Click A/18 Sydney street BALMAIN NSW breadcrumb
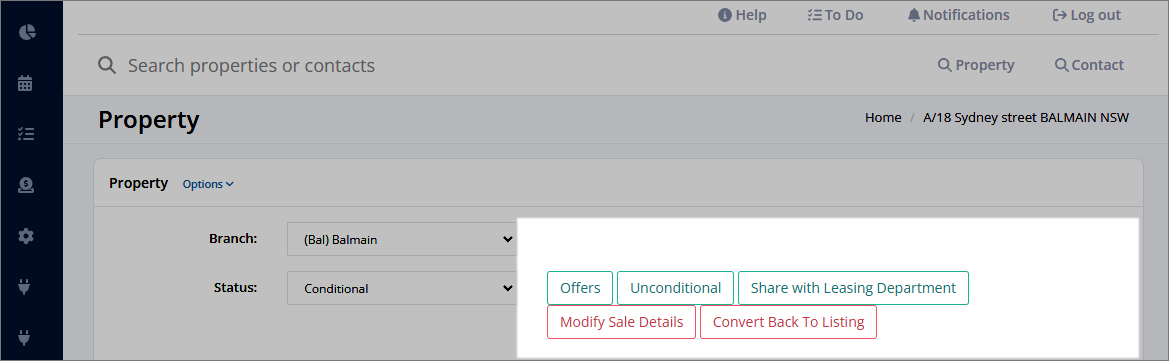This screenshot has height=361, width=1169. 1026,118
